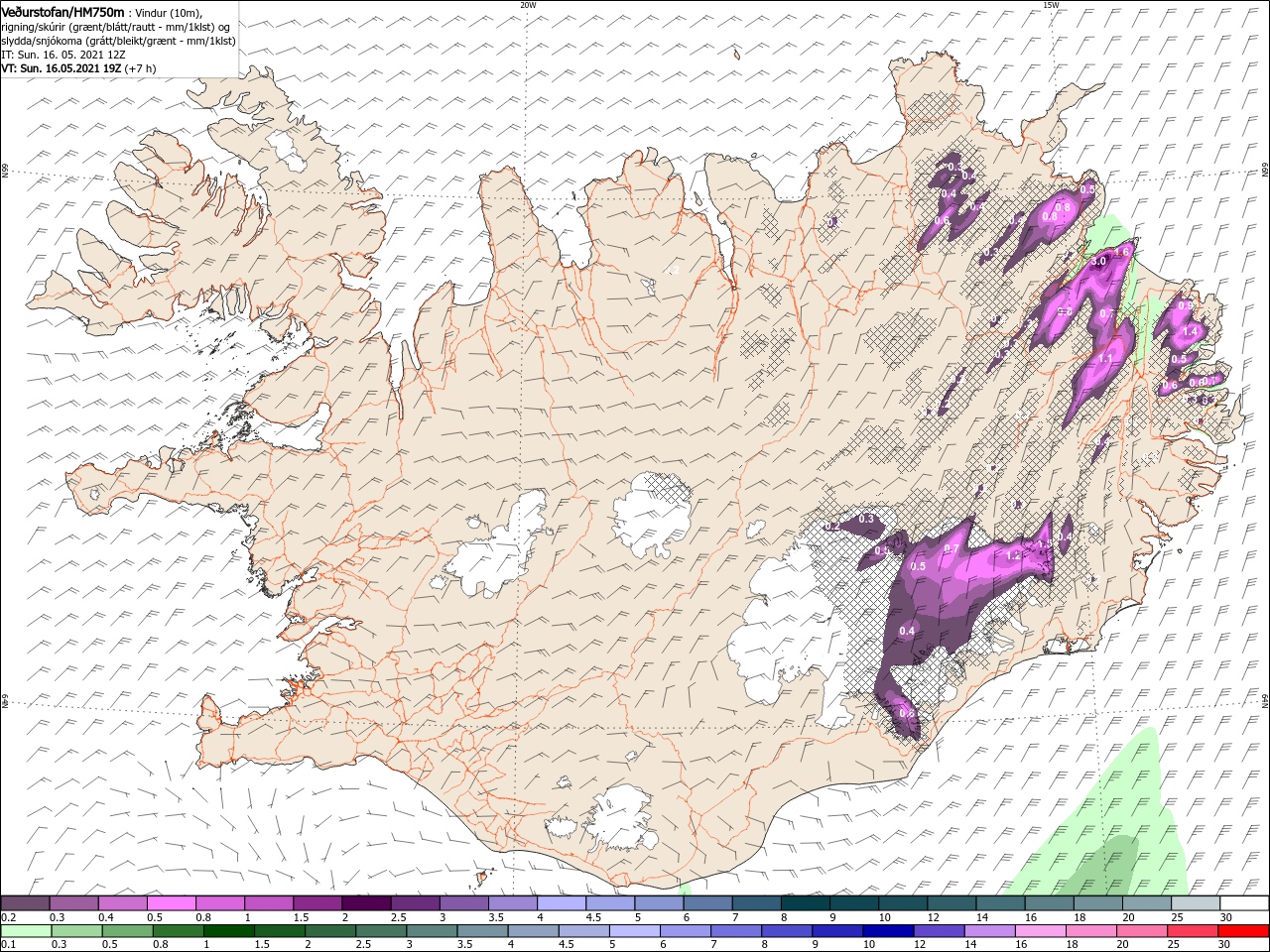The height and width of the screenshot is (952, 1270).
Task: Click the VT: Sun. 16.05.2021 19Z valid time text
Action: (x=62, y=68)
